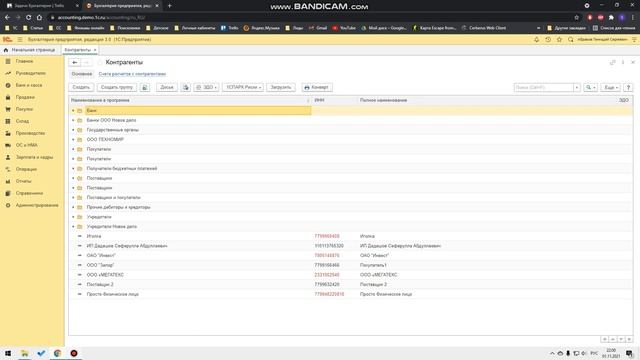Click the Отчеты chart icon
640x360 pixels.
8,181
